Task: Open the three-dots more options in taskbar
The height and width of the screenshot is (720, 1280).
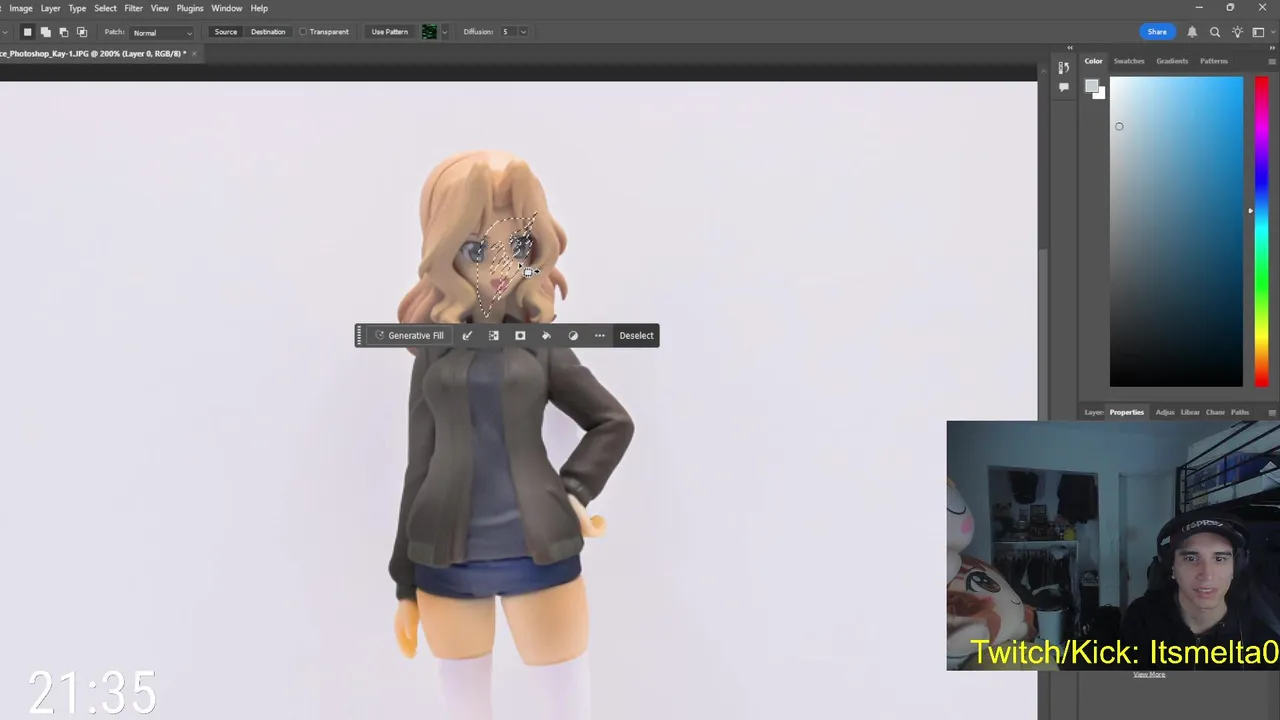Action: [600, 336]
